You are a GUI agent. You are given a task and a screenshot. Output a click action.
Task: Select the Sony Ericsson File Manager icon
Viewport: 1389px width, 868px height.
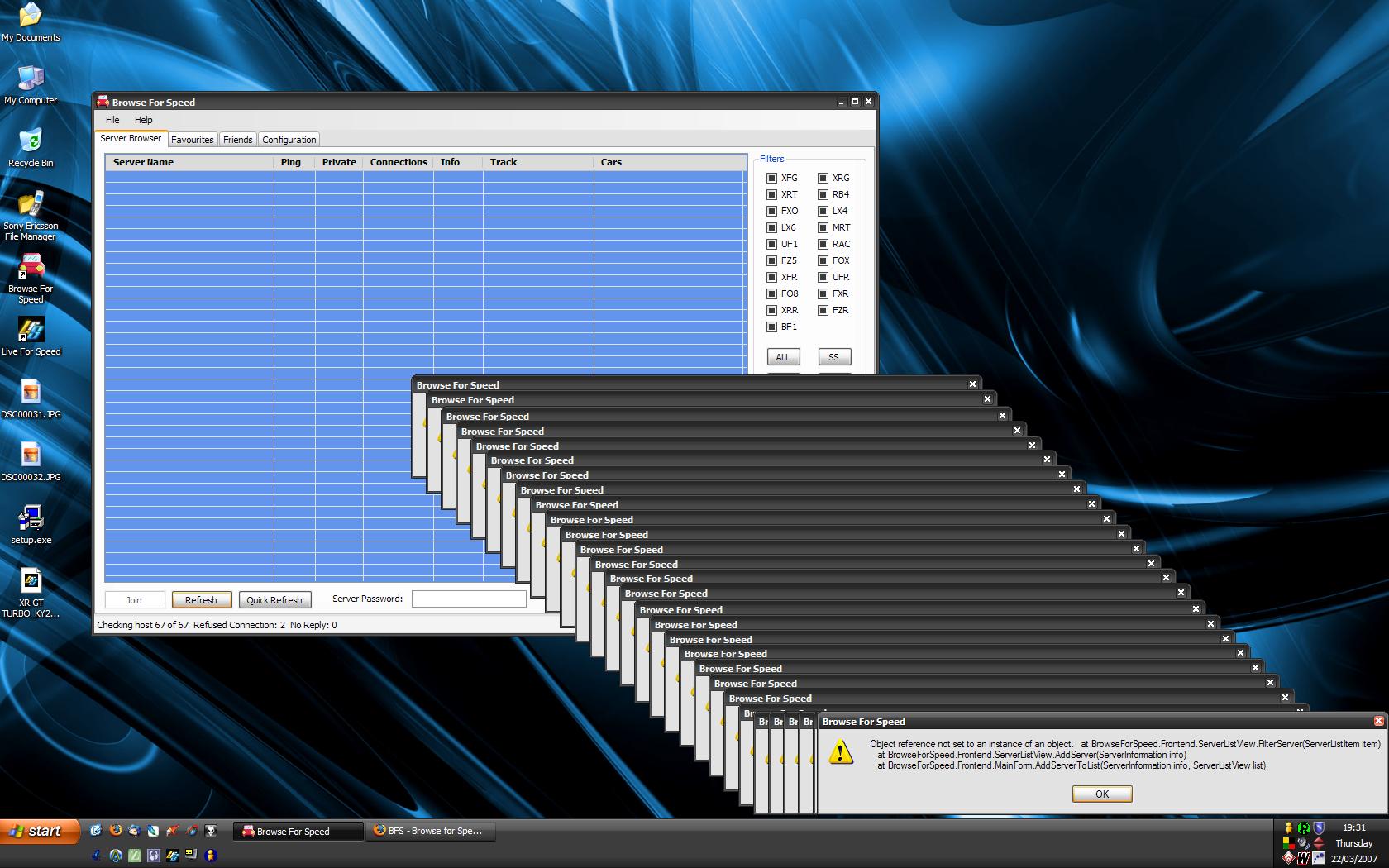pyautogui.click(x=31, y=215)
